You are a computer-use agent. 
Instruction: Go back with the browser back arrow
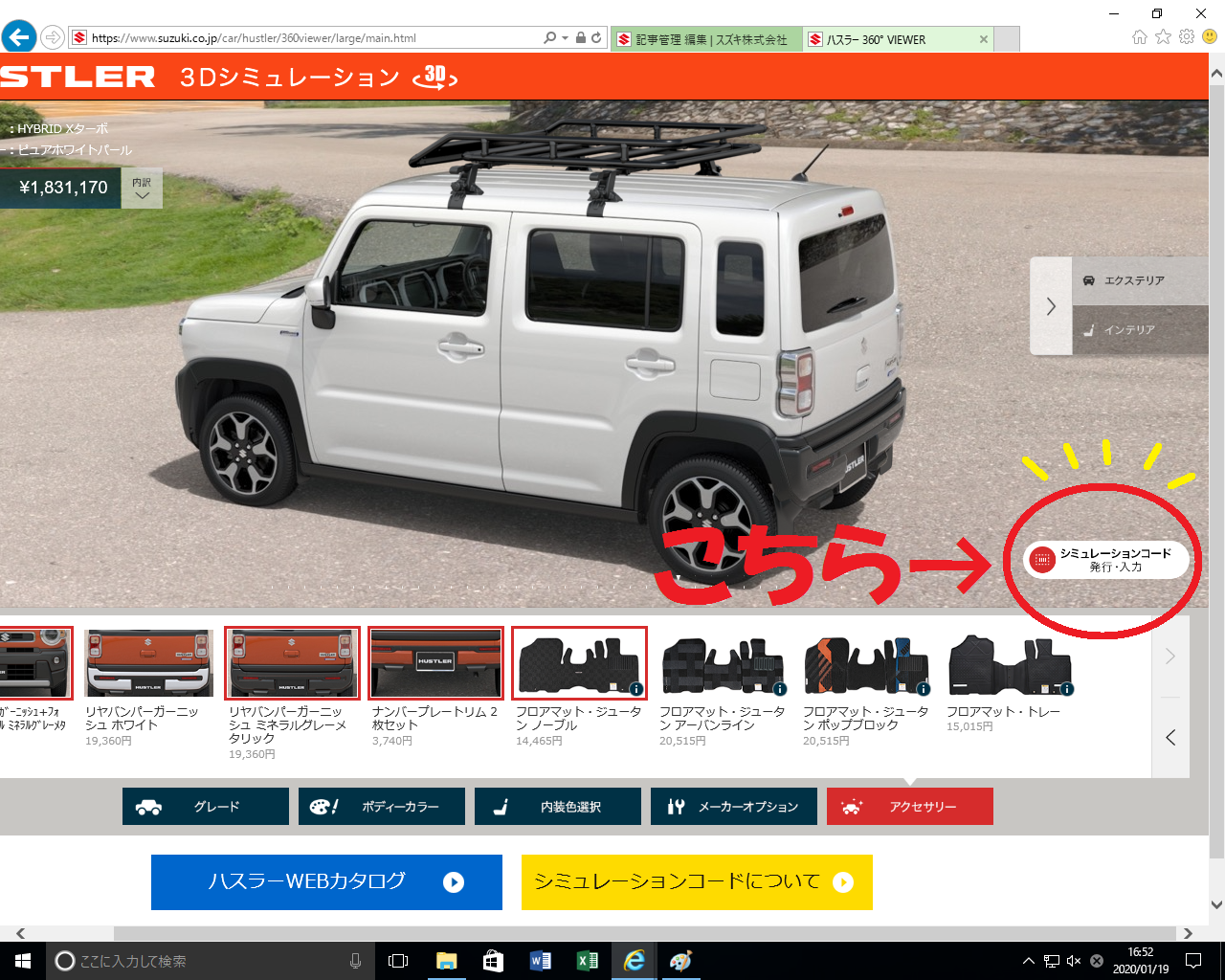pyautogui.click(x=18, y=37)
